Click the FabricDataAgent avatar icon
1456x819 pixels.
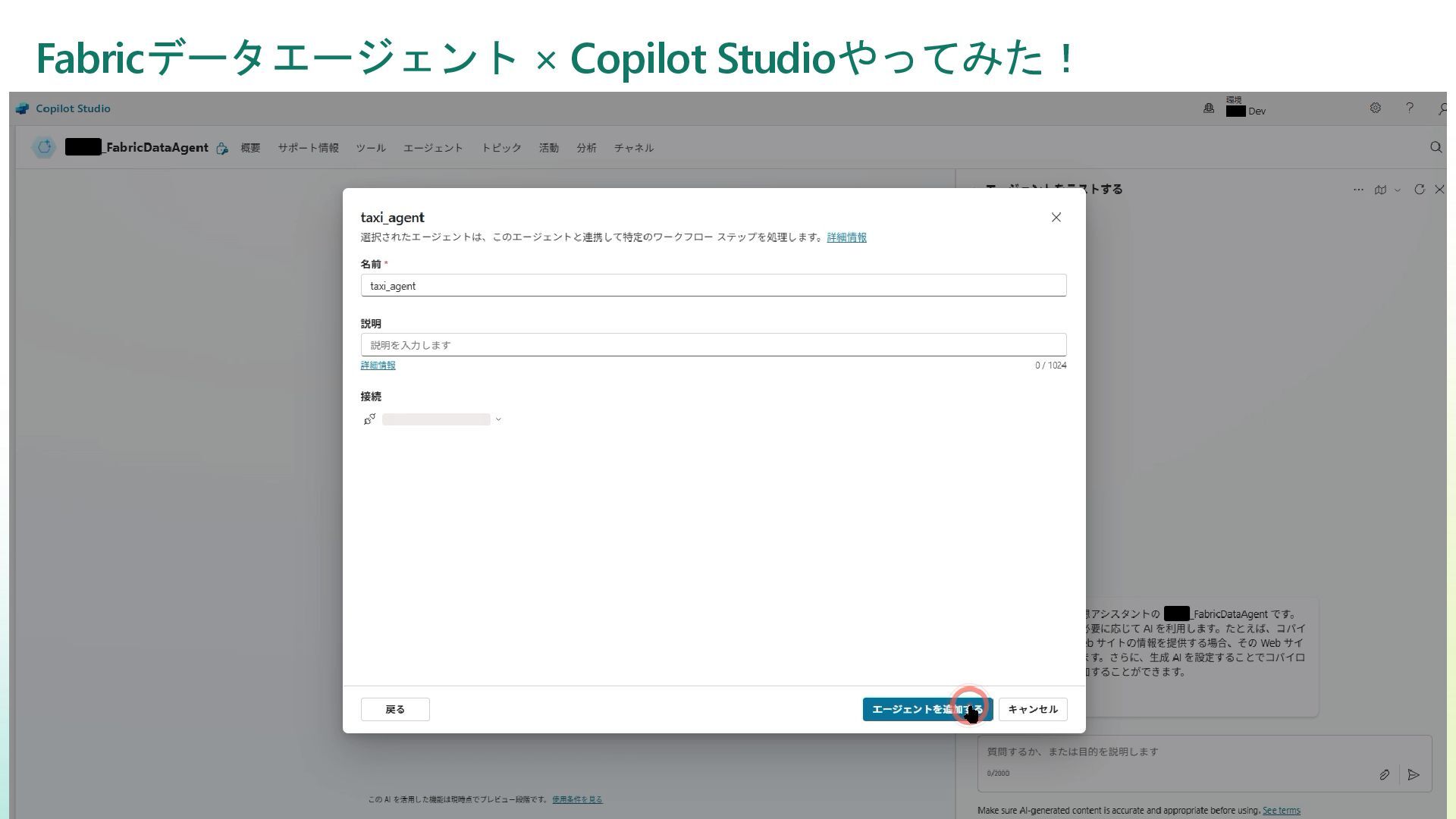pyautogui.click(x=45, y=147)
